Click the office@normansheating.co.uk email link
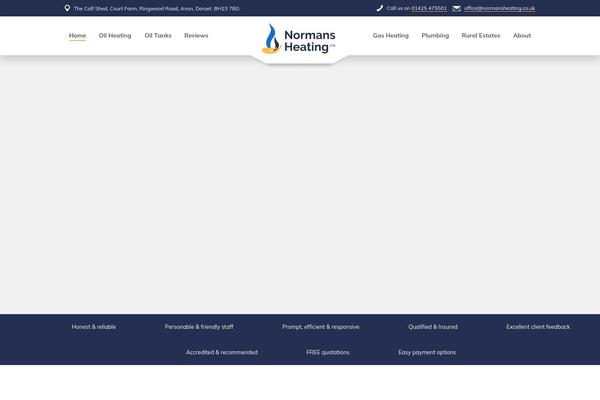 pyautogui.click(x=499, y=8)
